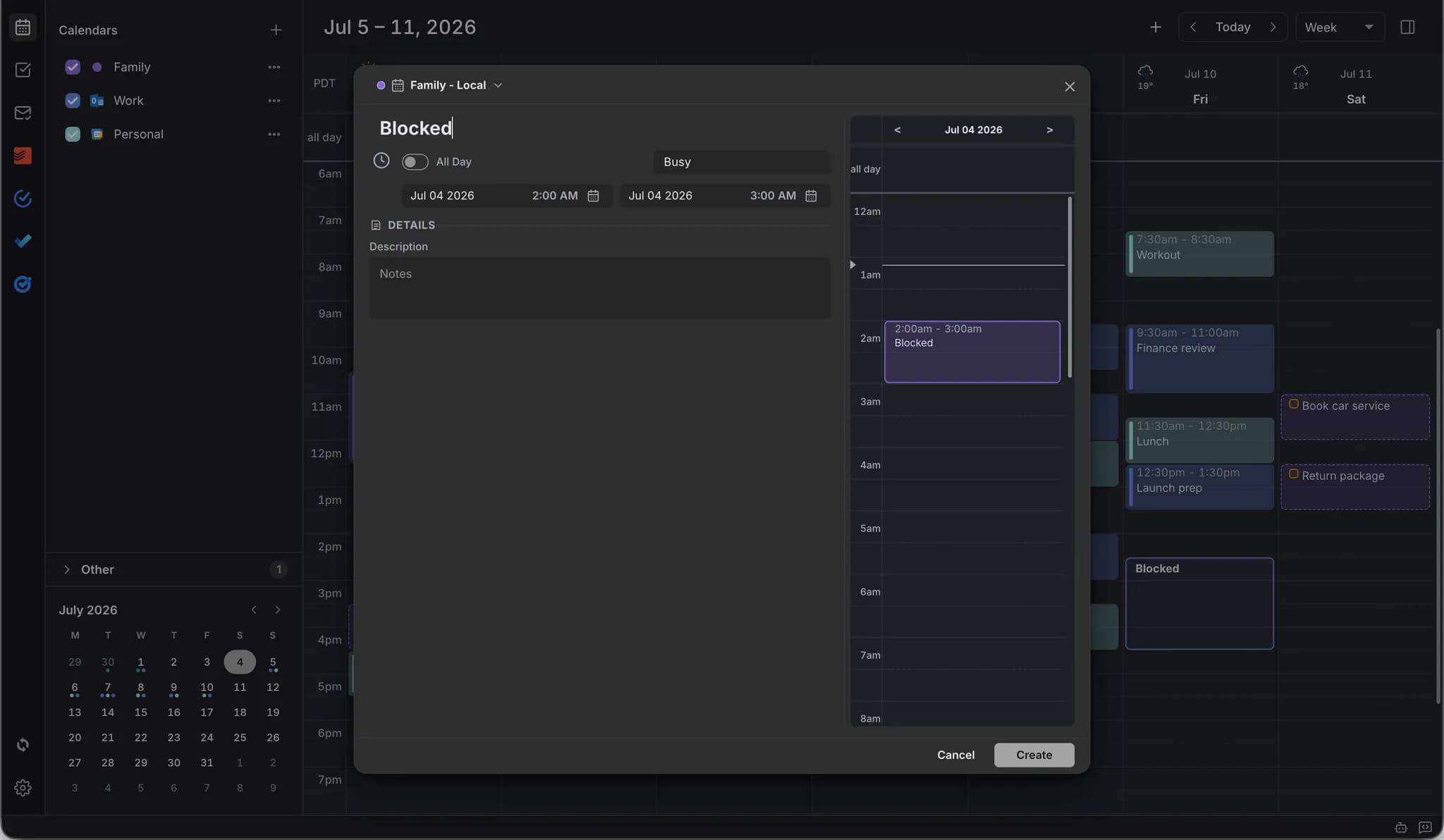The image size is (1444, 840).
Task: Go to previous week arrow
Action: (x=1193, y=27)
